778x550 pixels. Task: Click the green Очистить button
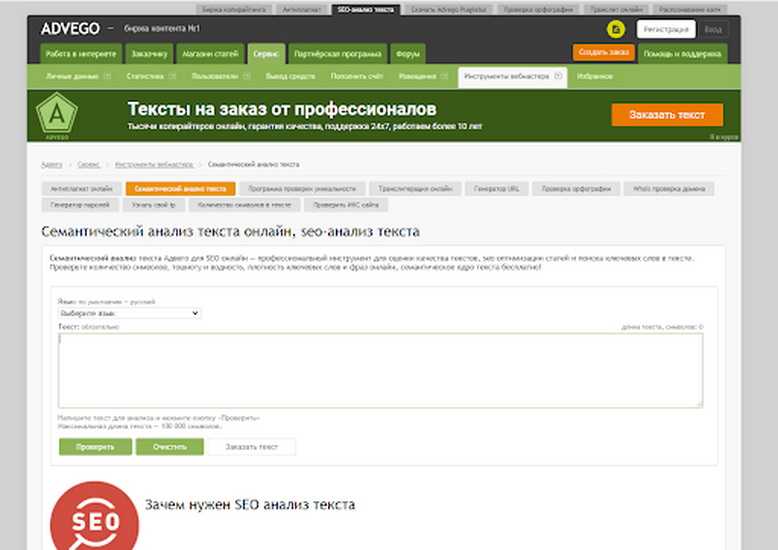pos(170,447)
